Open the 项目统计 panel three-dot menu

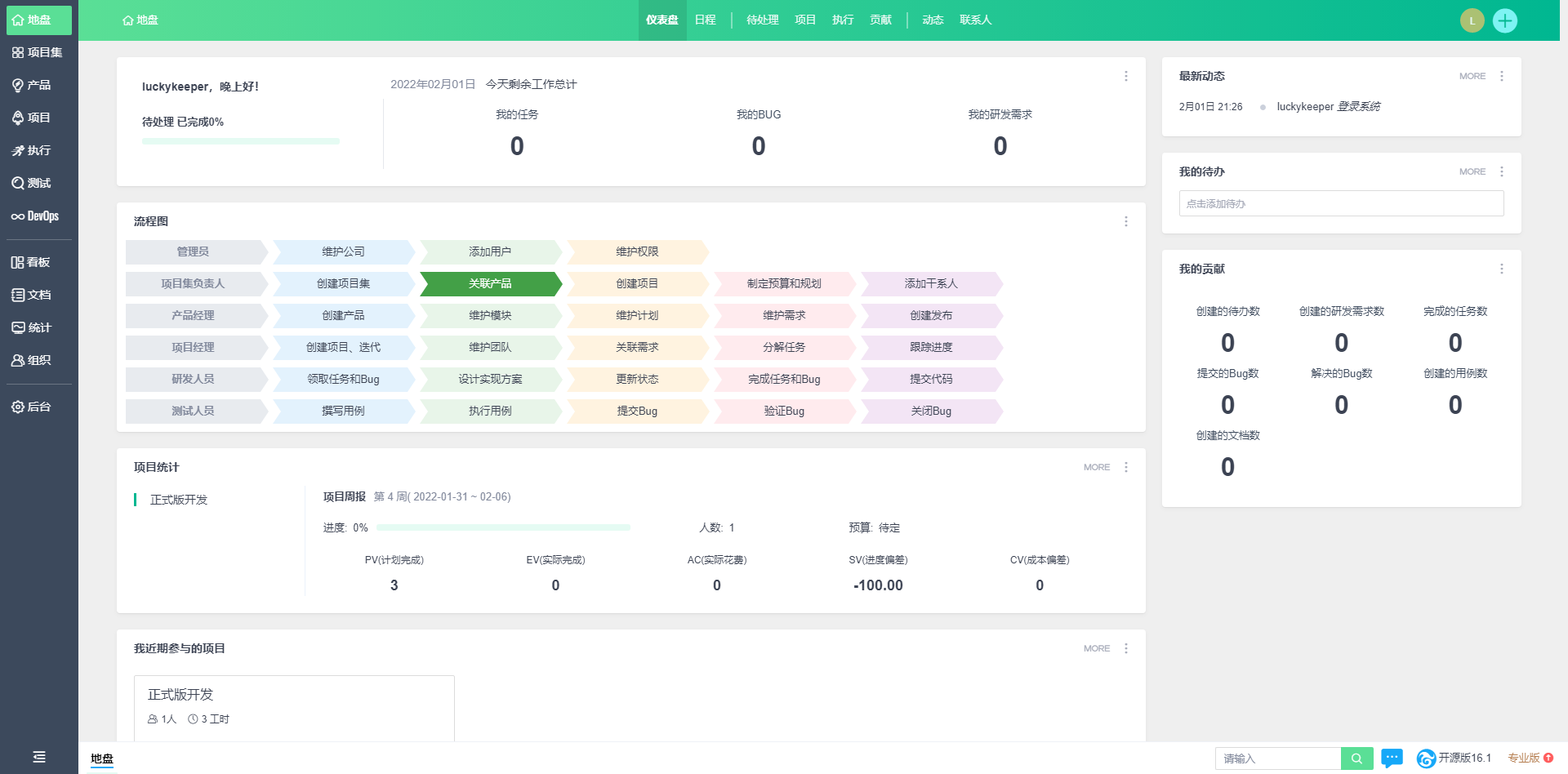(1125, 467)
